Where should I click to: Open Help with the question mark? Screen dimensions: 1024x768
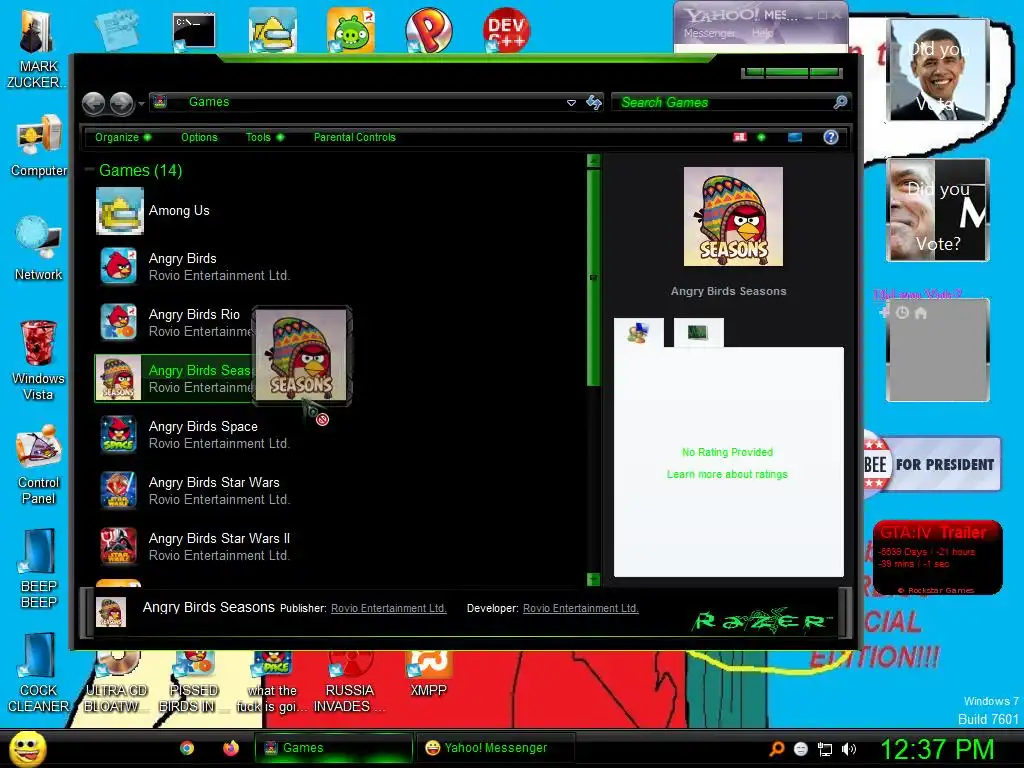pos(831,137)
